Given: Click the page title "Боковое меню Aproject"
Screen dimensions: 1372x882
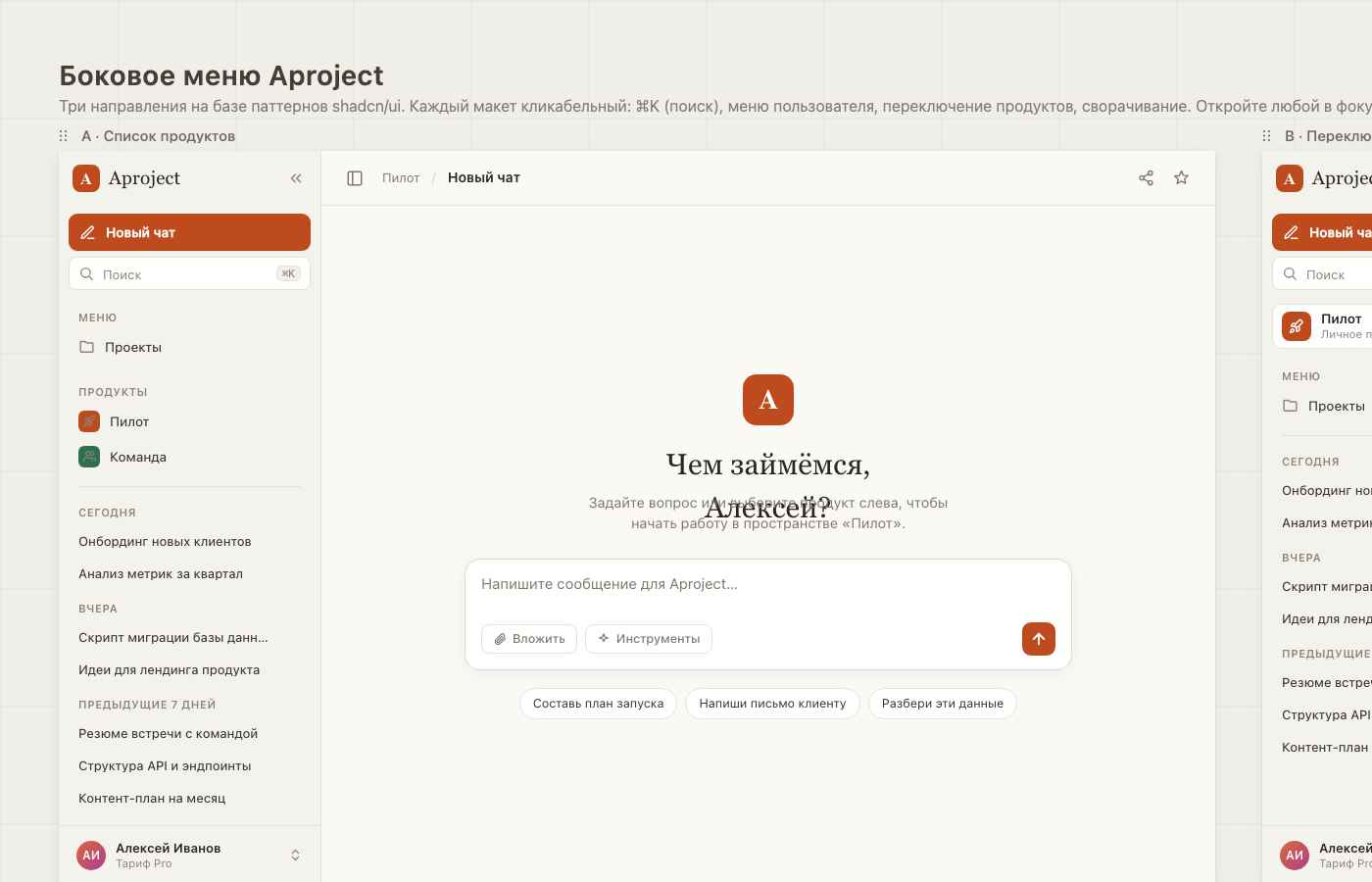Looking at the screenshot, I should point(221,75).
